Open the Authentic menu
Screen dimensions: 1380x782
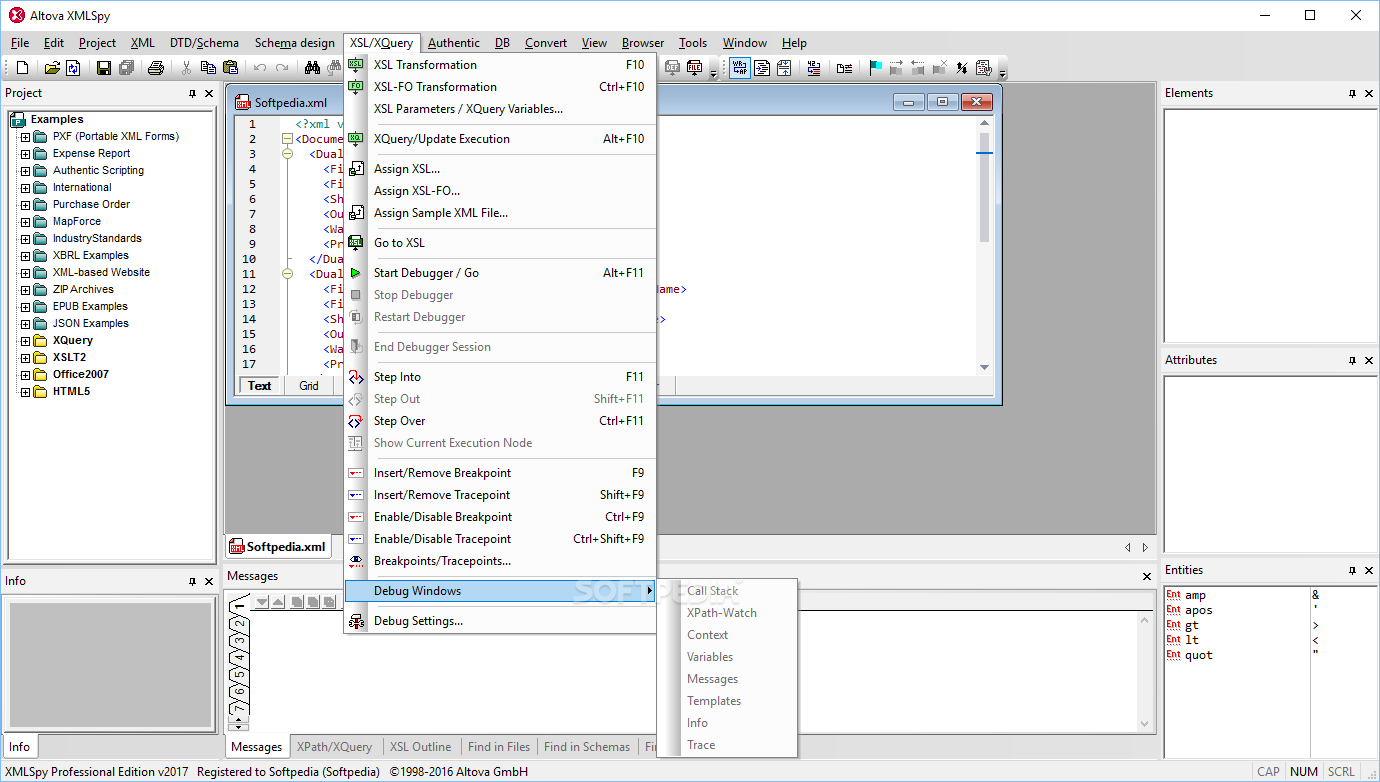(454, 43)
